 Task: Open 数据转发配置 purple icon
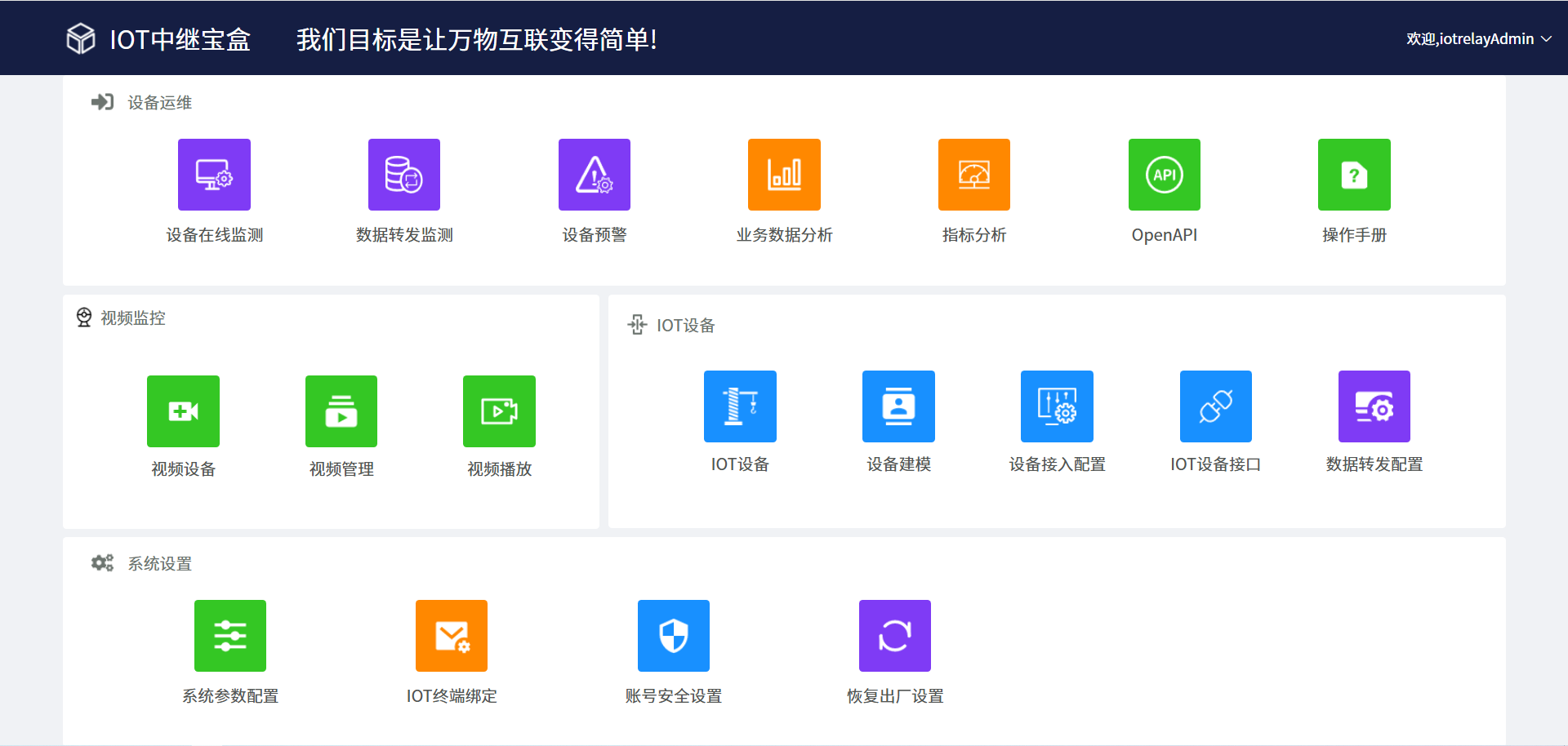(x=1374, y=406)
